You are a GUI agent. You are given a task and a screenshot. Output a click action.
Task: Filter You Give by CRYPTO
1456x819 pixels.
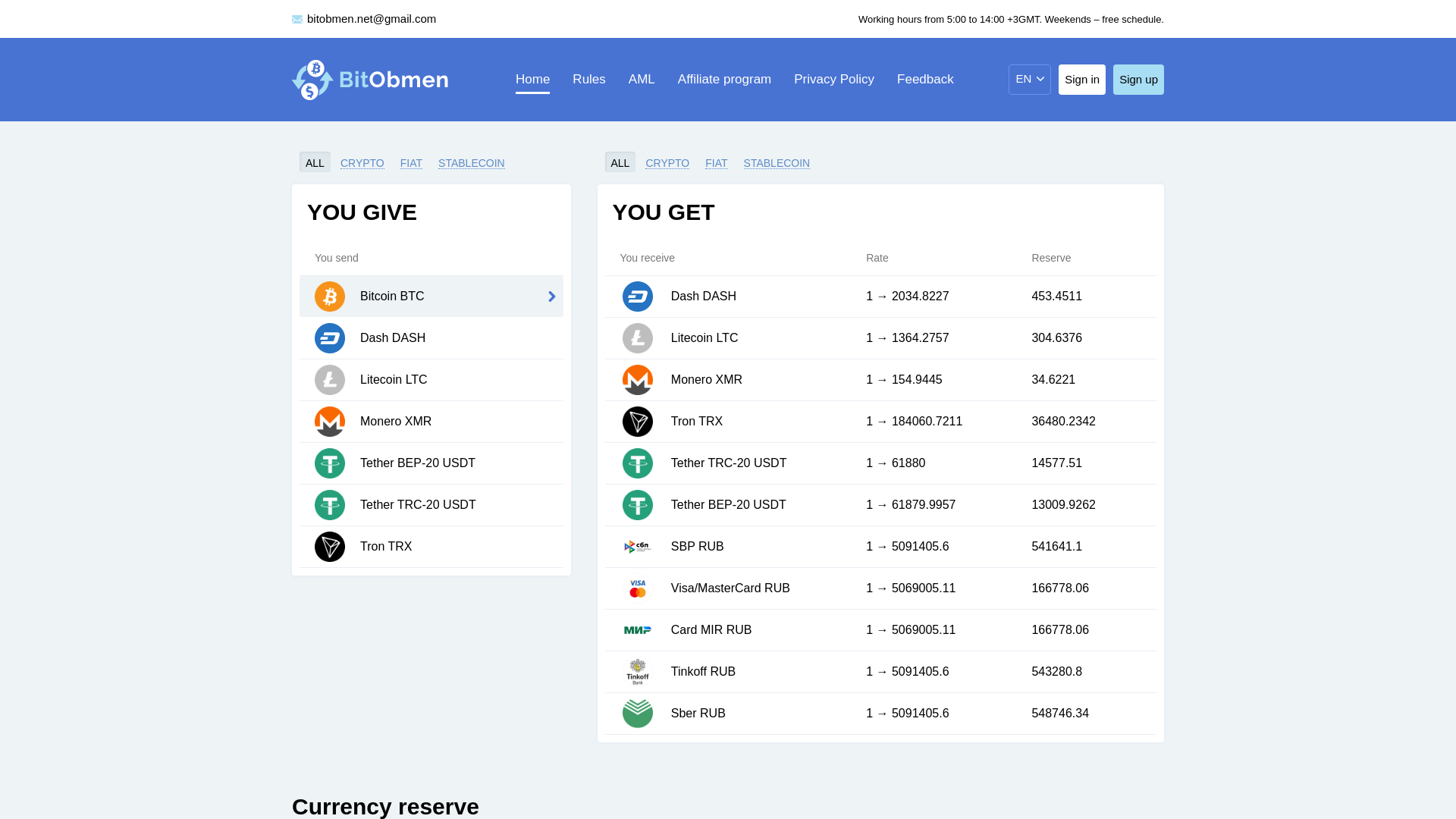(362, 163)
